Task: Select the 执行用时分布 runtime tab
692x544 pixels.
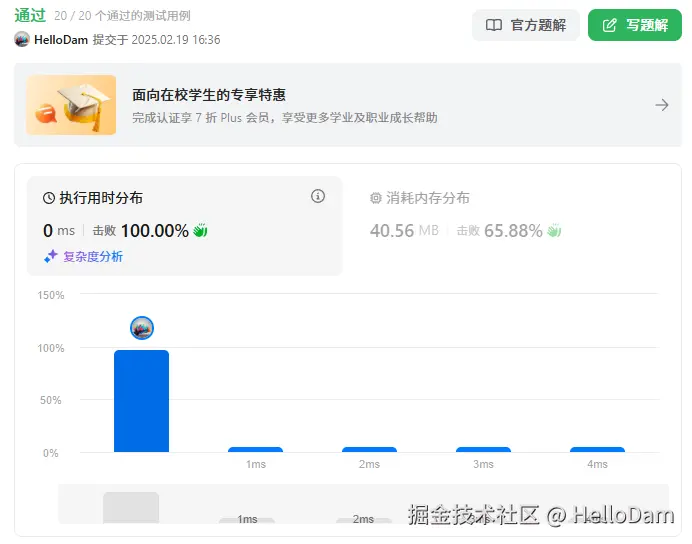Action: [184, 226]
